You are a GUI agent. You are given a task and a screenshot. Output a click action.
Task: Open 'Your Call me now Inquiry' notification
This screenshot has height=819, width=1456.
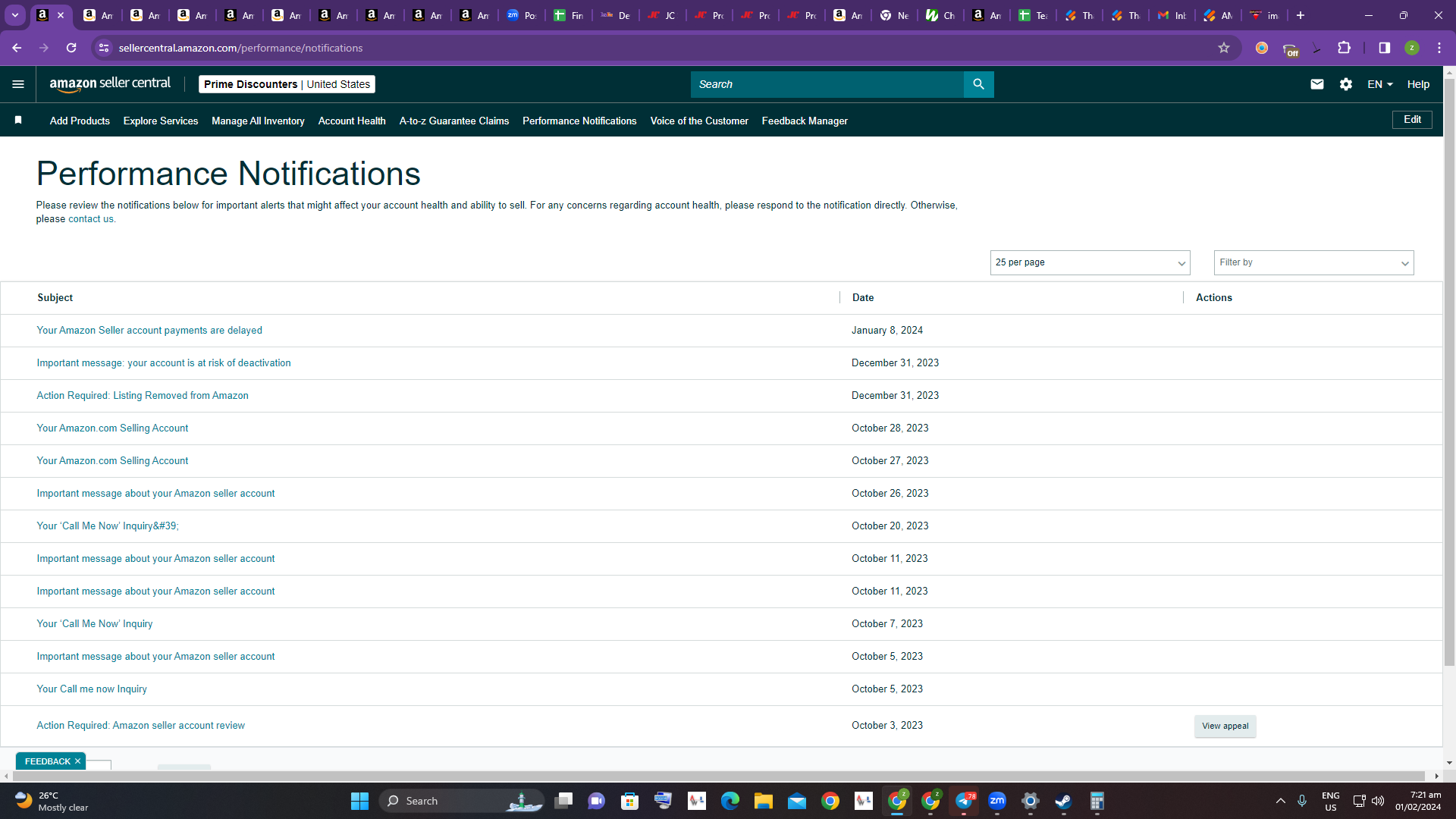tap(92, 689)
